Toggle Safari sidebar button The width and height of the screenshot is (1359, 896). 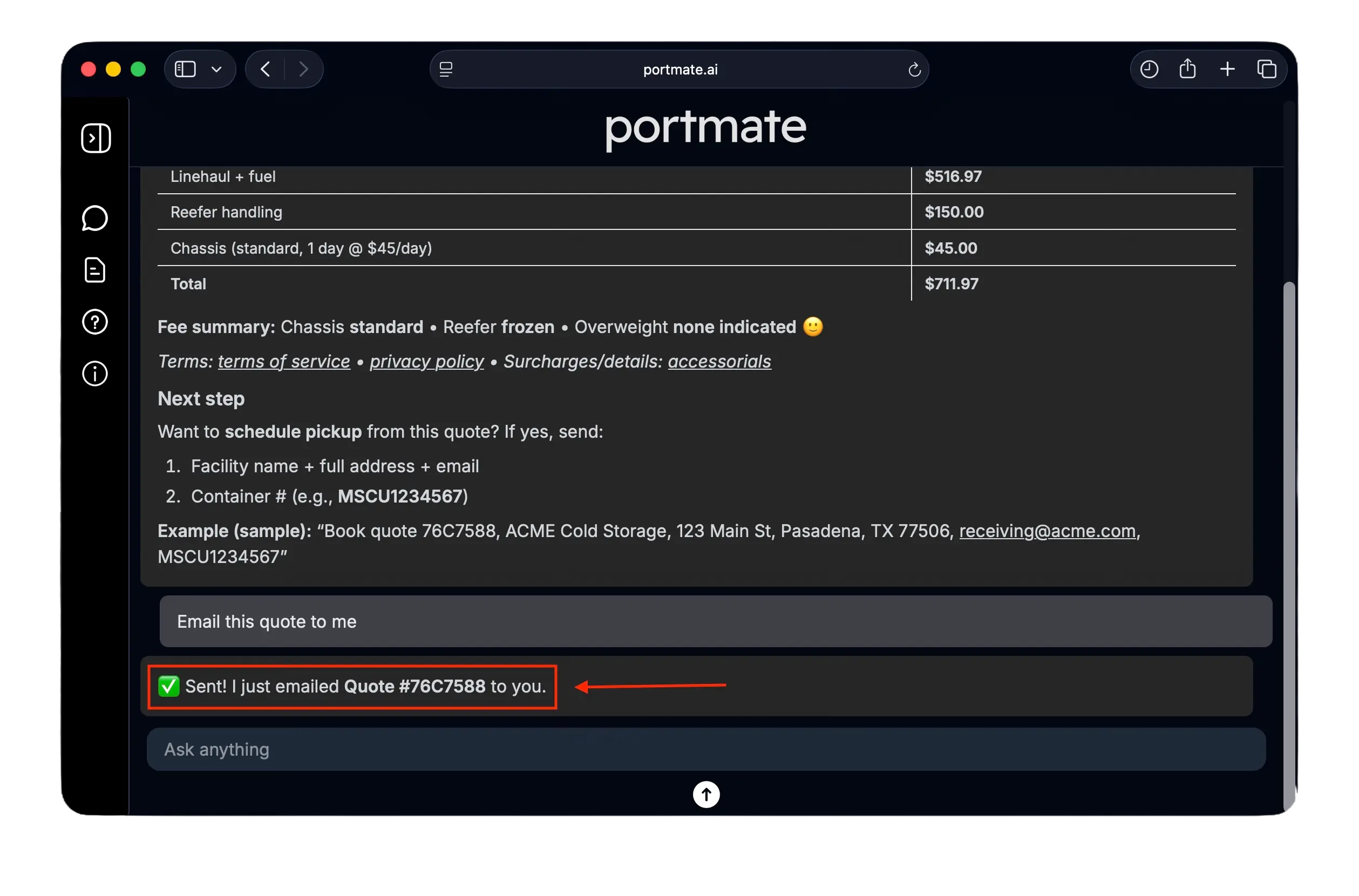coord(185,69)
